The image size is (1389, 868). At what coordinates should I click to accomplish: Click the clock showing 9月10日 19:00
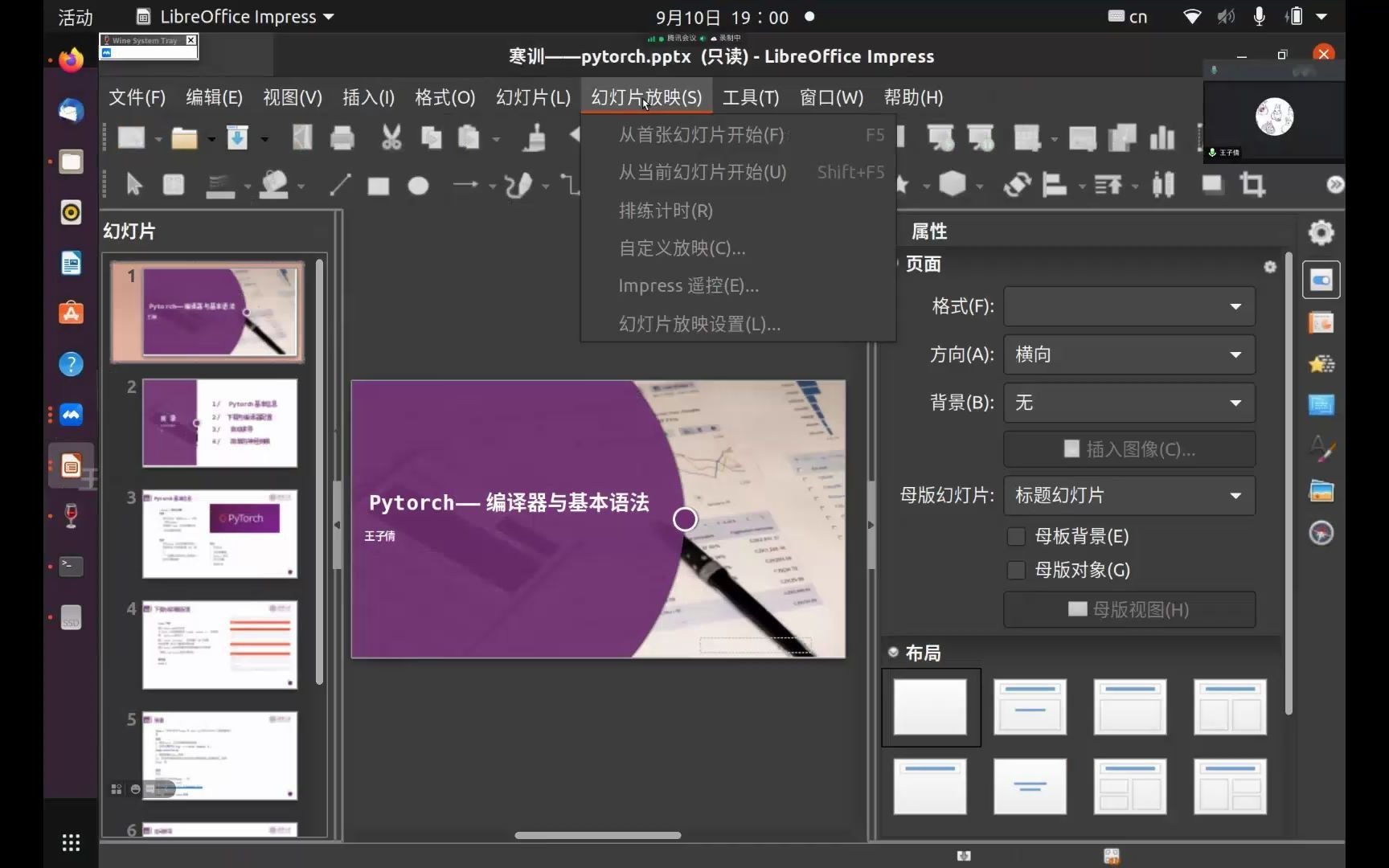point(722,17)
